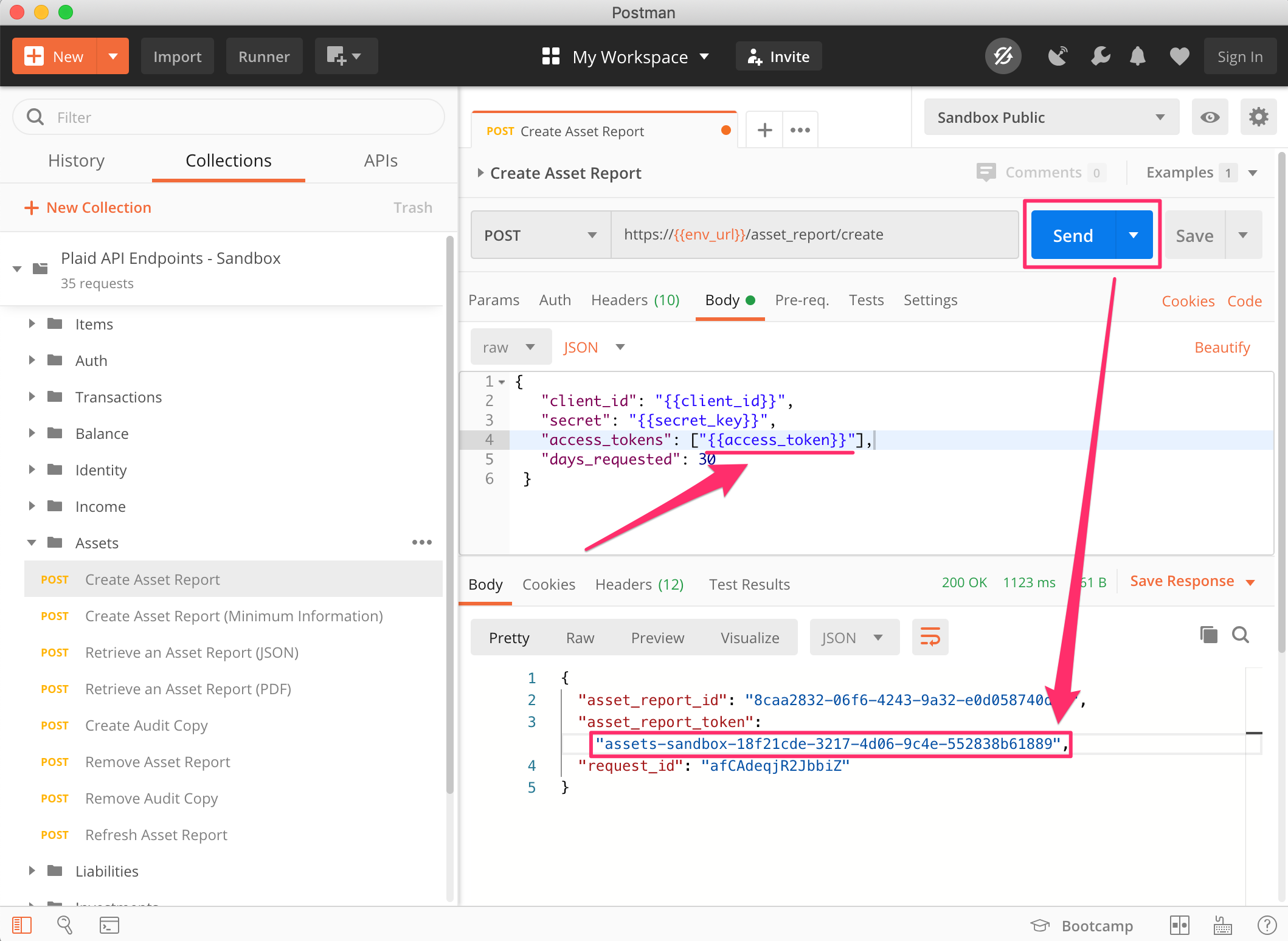Select the Raw response view
The height and width of the screenshot is (941, 1288).
580,637
